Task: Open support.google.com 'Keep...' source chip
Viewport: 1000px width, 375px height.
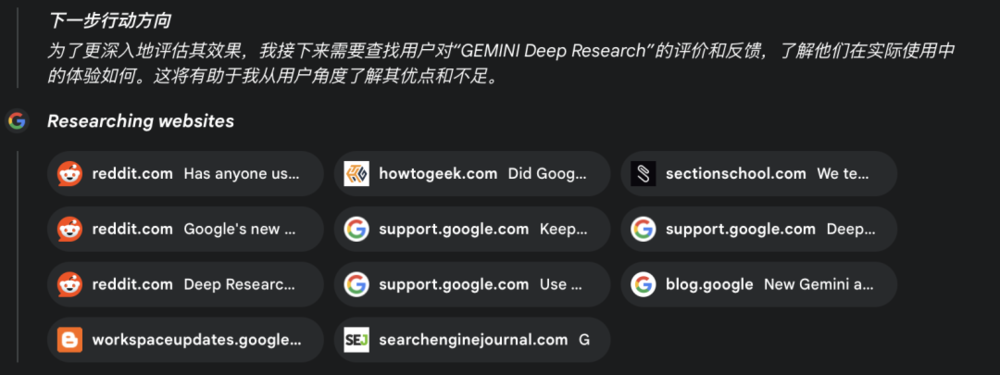Action: [472, 229]
